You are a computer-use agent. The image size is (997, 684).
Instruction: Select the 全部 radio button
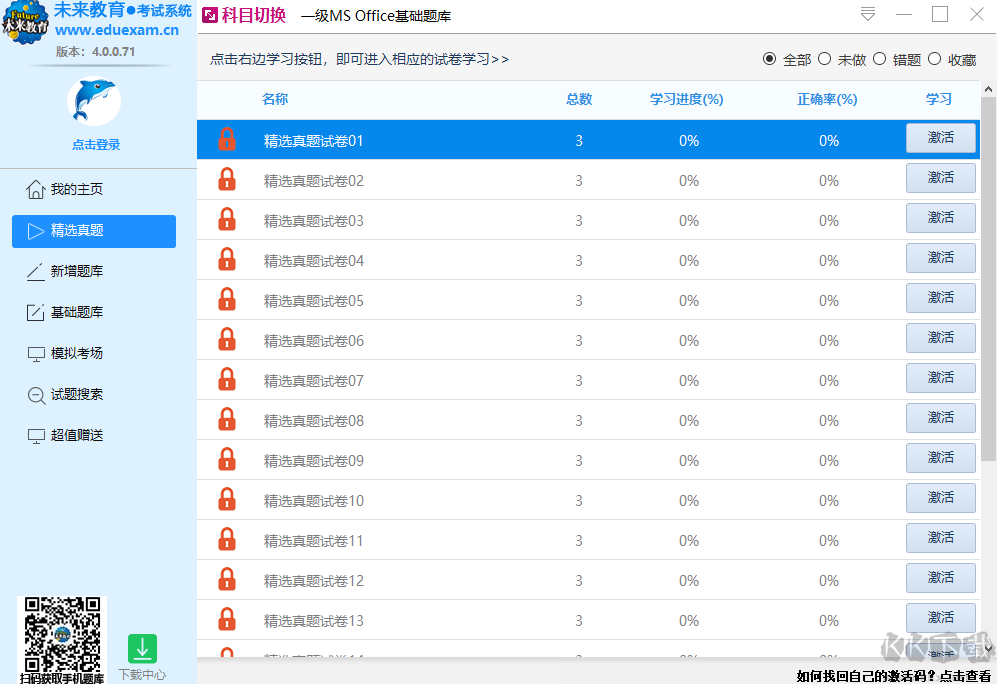click(767, 58)
